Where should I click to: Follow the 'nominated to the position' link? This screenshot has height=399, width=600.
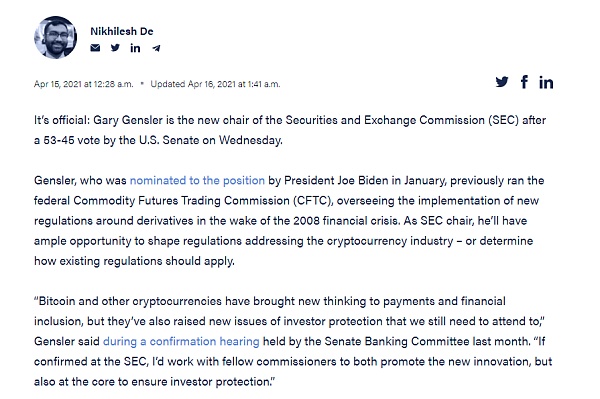pos(197,180)
